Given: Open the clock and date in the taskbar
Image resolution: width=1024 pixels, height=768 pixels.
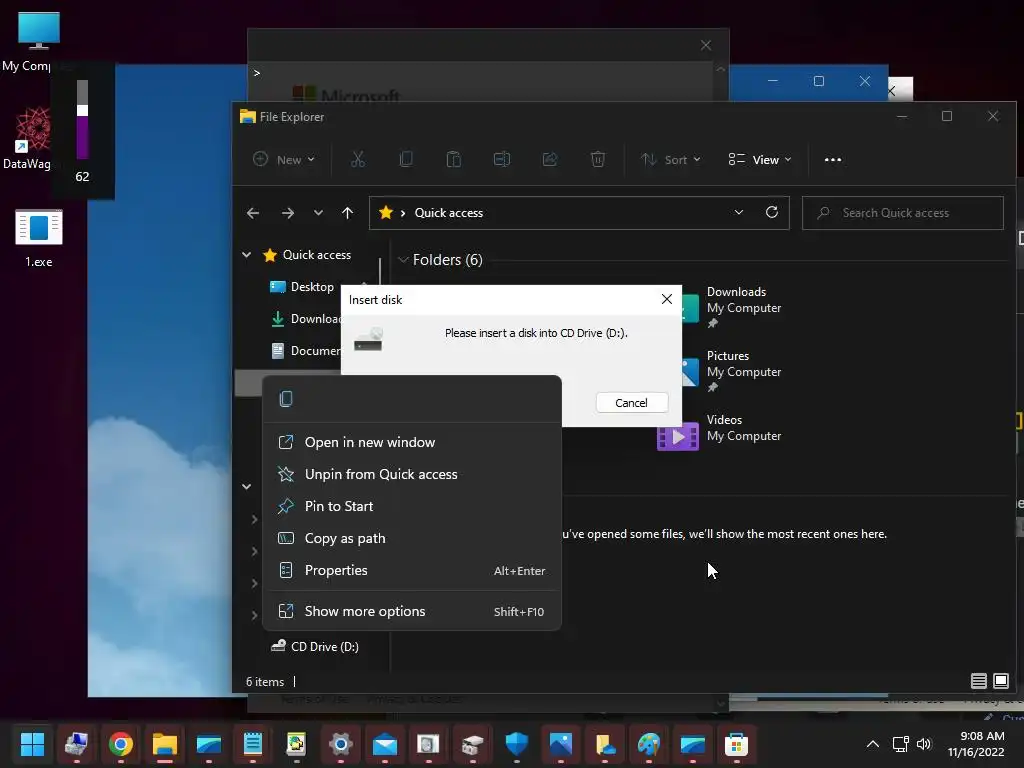Looking at the screenshot, I should coord(976,744).
